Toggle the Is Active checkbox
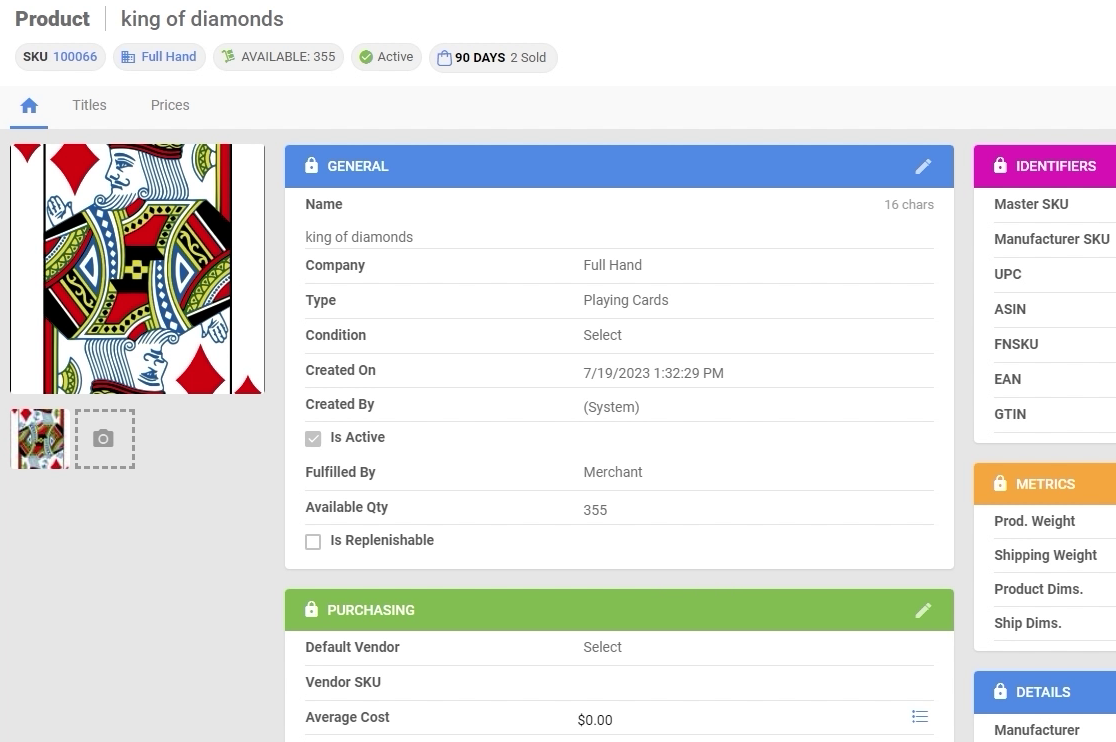 (x=313, y=438)
